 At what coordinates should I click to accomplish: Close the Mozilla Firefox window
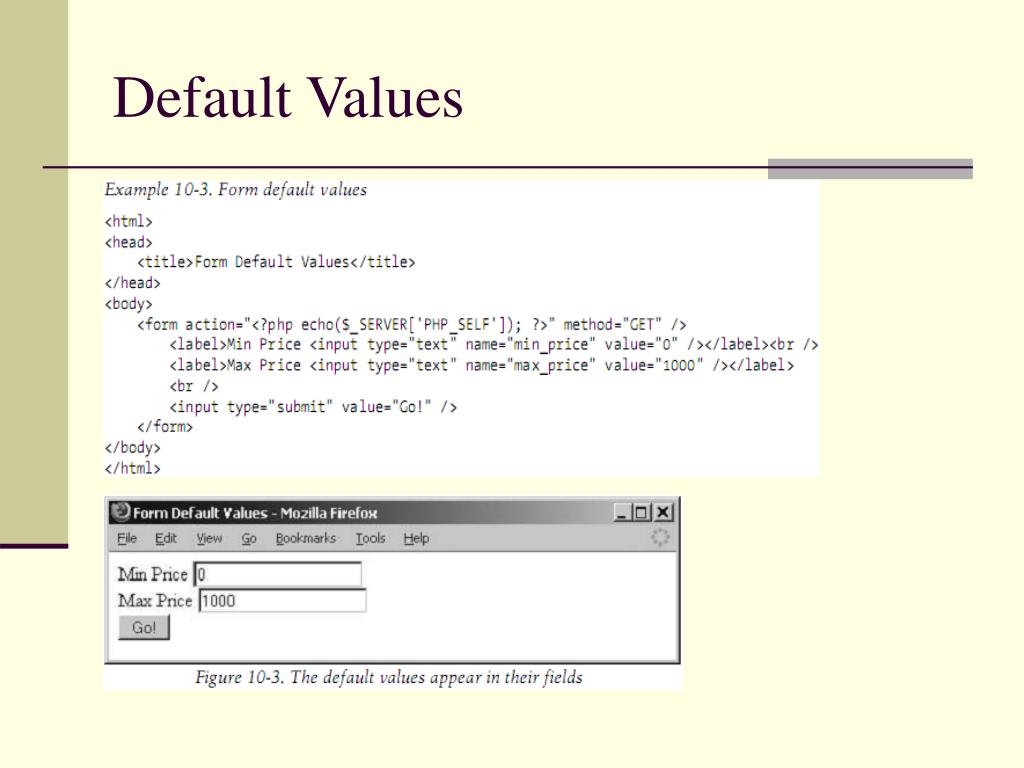662,513
